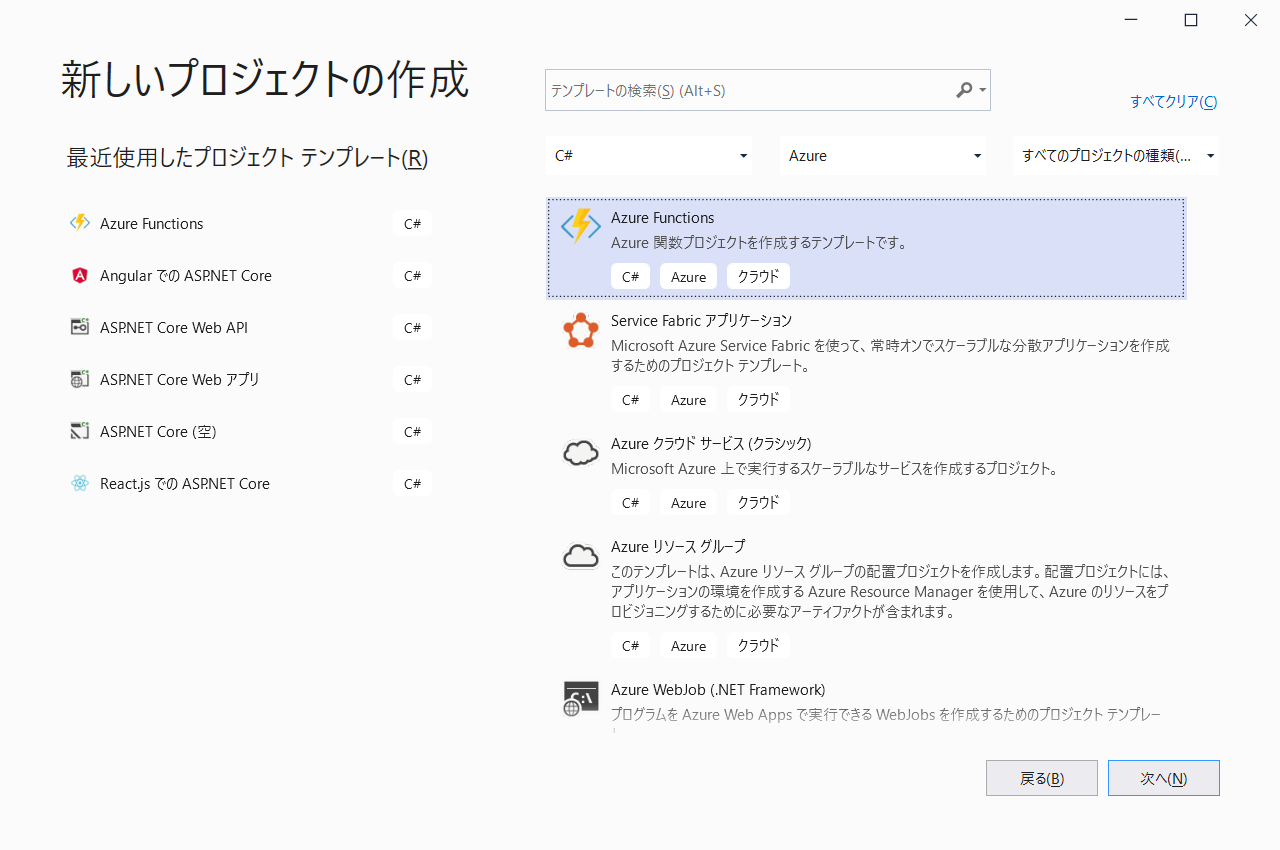Click the Azure リソース グループ description text
1280x850 pixels.
(890, 592)
